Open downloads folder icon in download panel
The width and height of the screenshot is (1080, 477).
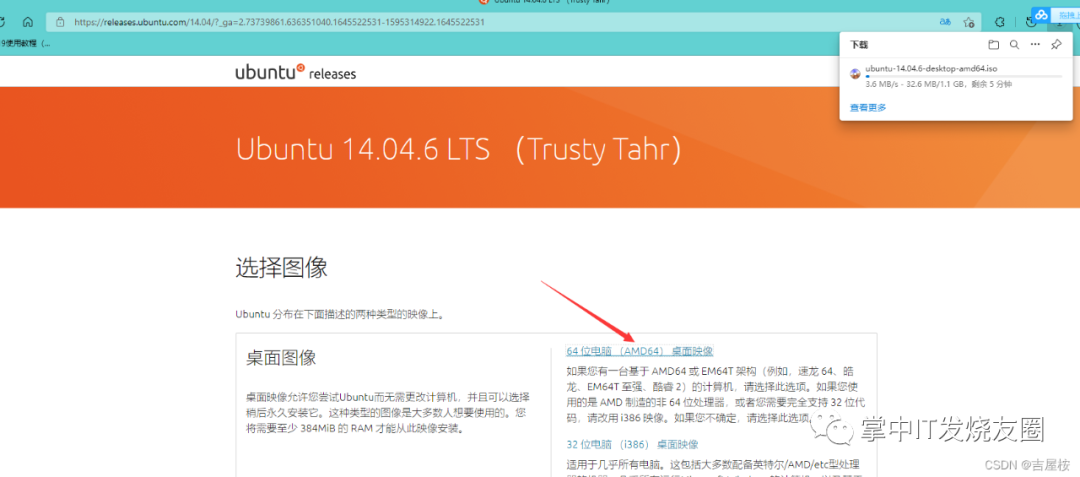tap(993, 45)
